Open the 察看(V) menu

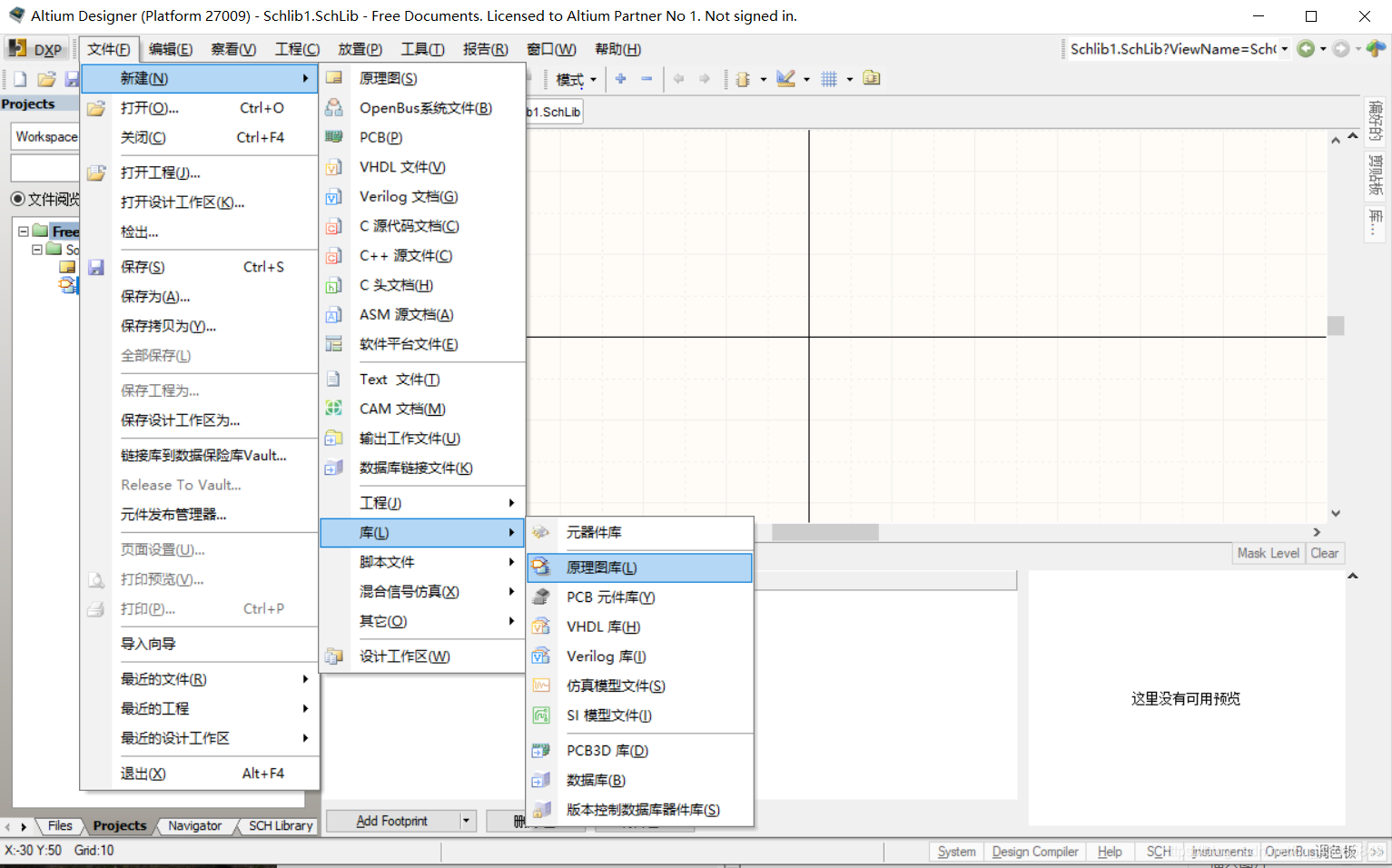coord(233,49)
